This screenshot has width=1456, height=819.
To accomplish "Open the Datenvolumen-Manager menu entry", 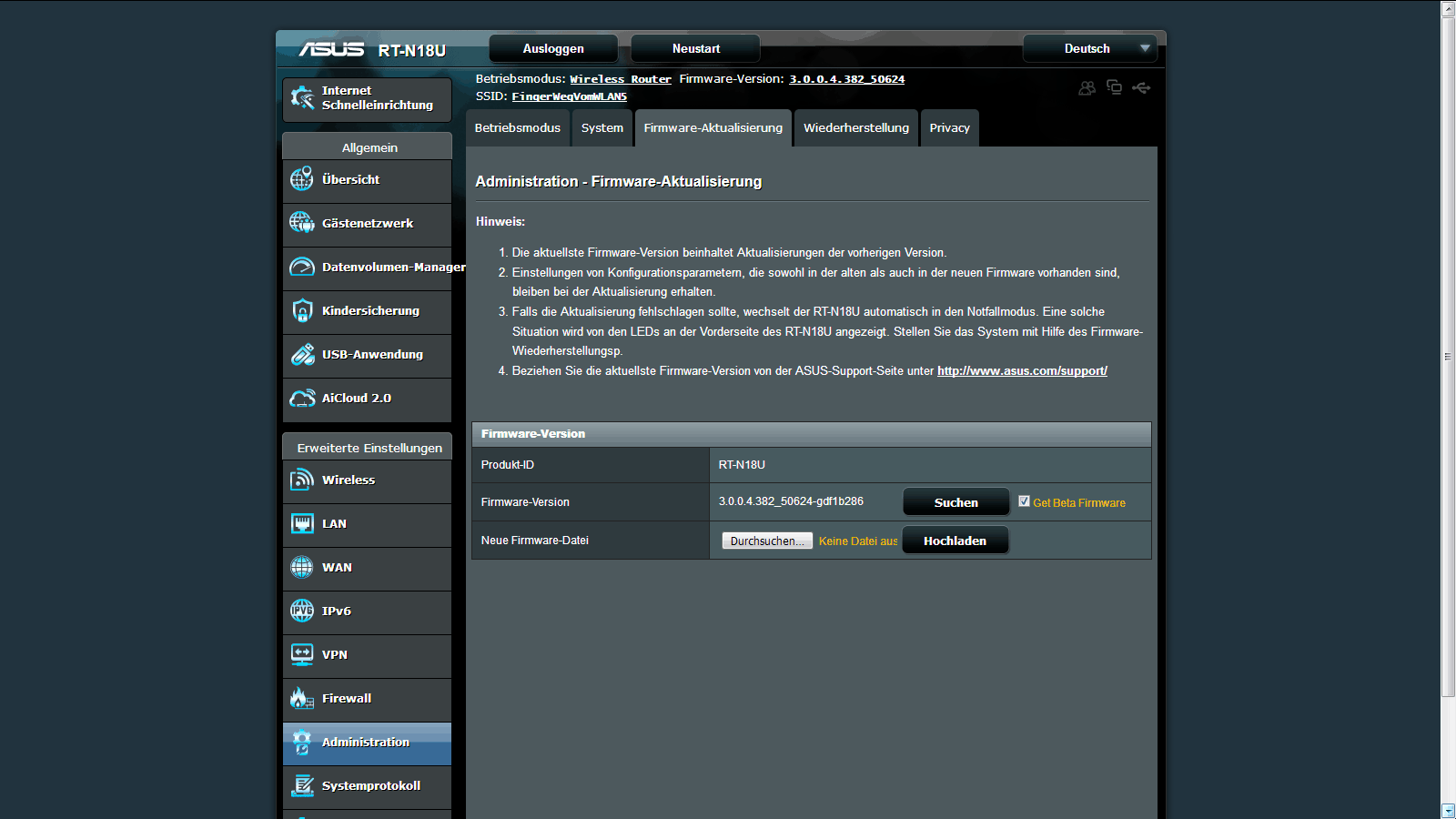I will [x=368, y=268].
